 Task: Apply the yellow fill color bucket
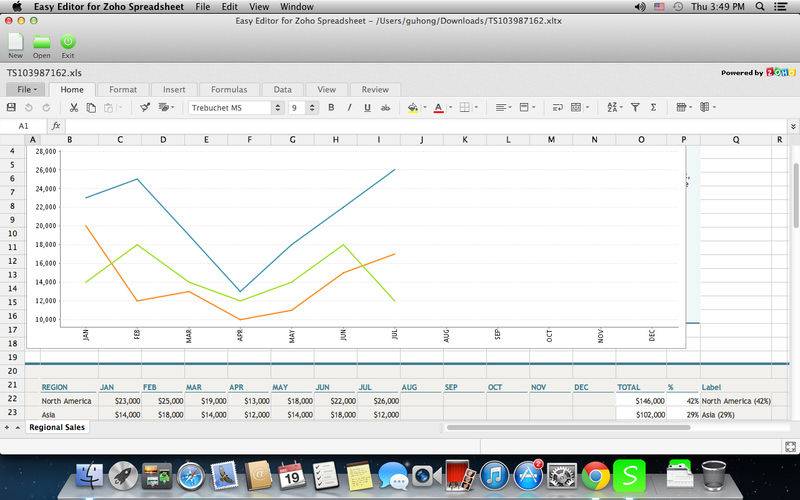coord(413,108)
